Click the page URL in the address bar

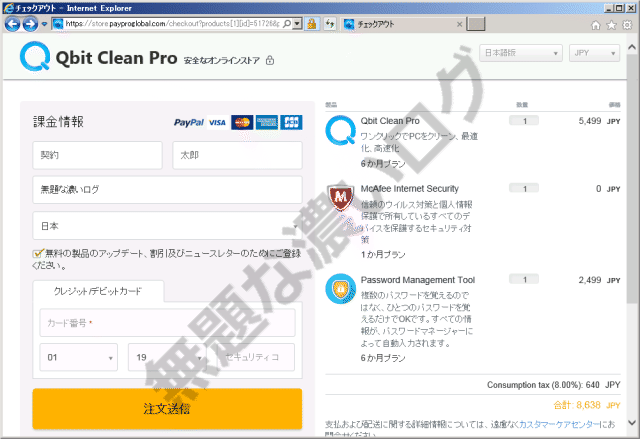[173, 24]
